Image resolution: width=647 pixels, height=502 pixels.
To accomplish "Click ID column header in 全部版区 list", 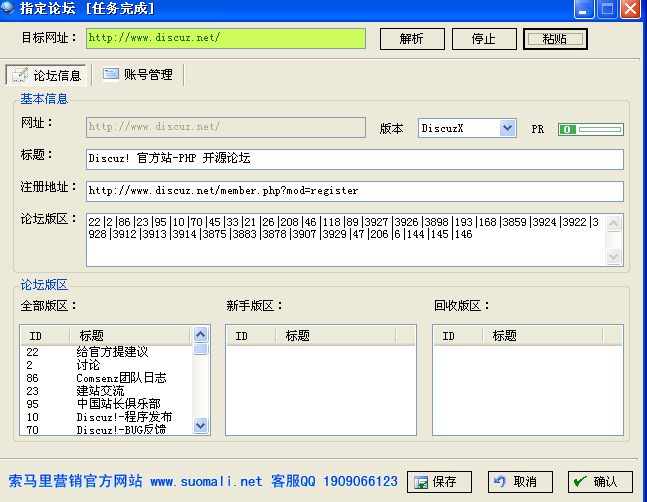I will point(45,336).
